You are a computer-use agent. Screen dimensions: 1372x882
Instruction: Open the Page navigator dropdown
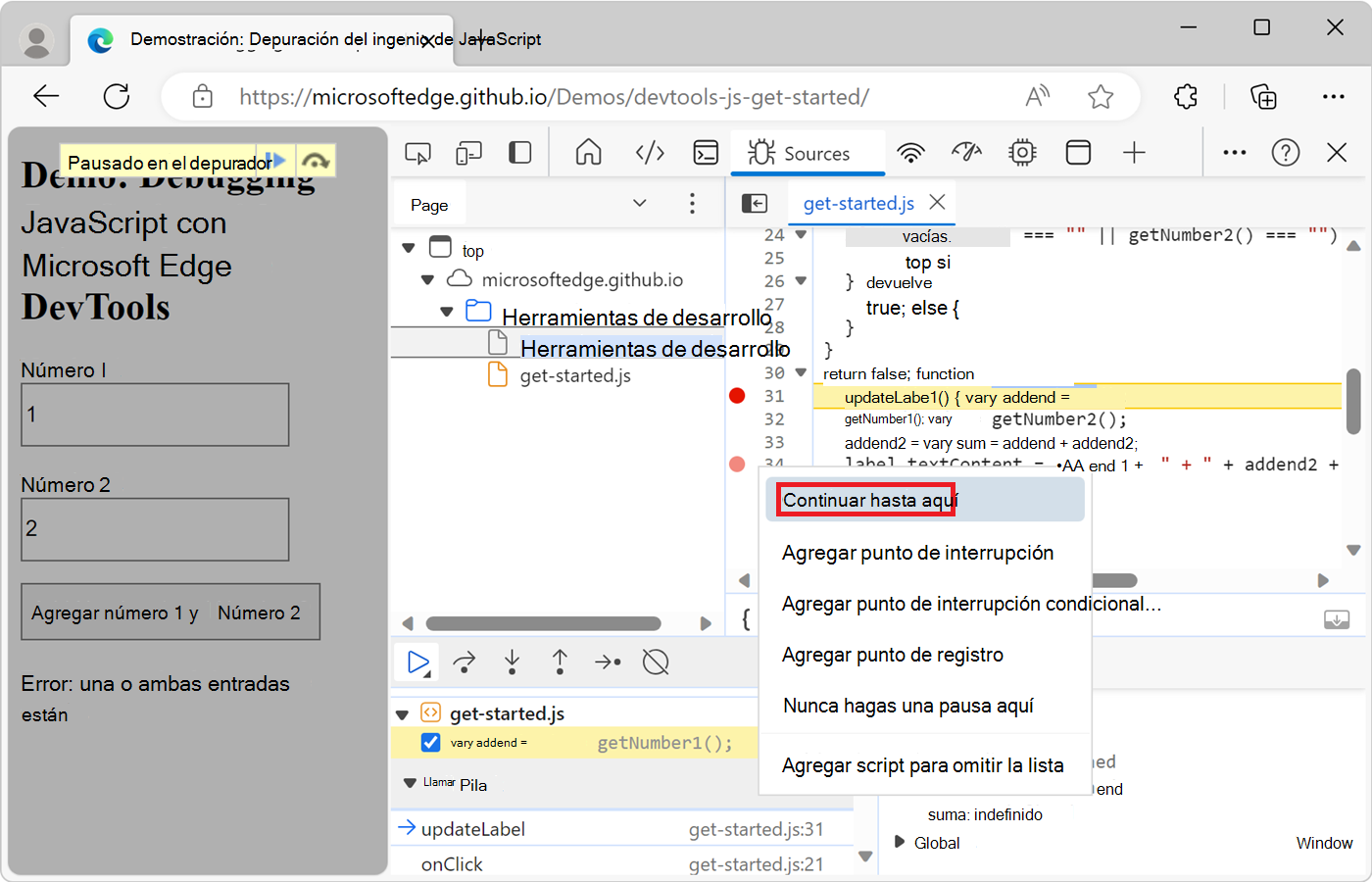click(639, 204)
